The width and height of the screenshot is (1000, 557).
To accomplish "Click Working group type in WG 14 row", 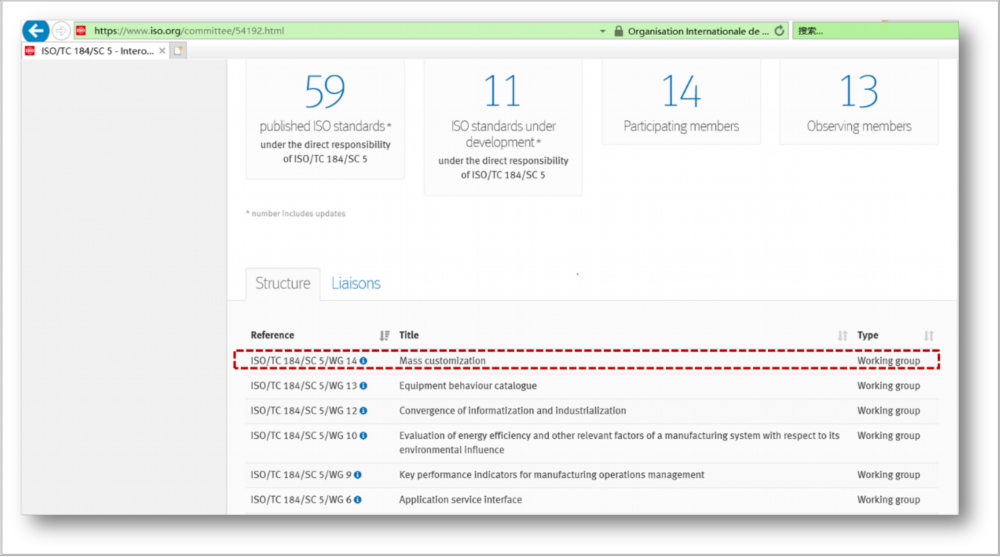I will click(x=888, y=361).
